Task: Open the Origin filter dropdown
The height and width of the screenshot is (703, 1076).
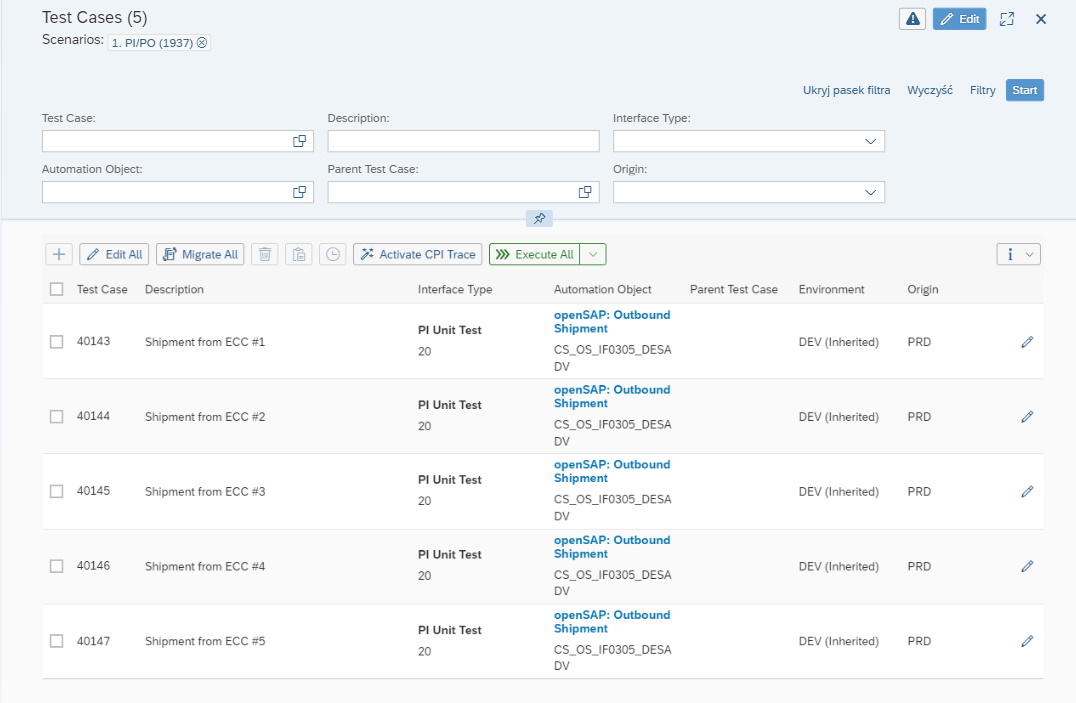Action: pos(870,192)
